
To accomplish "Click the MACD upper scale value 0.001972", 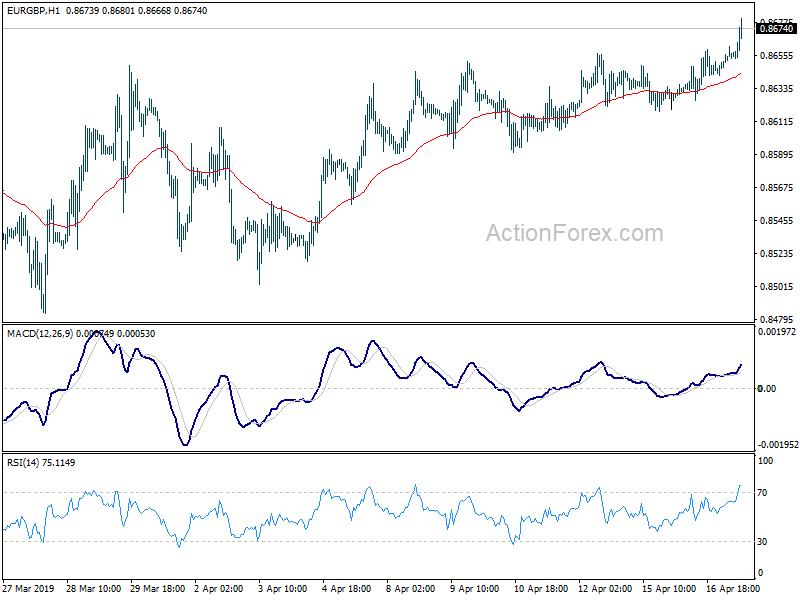I will click(x=777, y=332).
